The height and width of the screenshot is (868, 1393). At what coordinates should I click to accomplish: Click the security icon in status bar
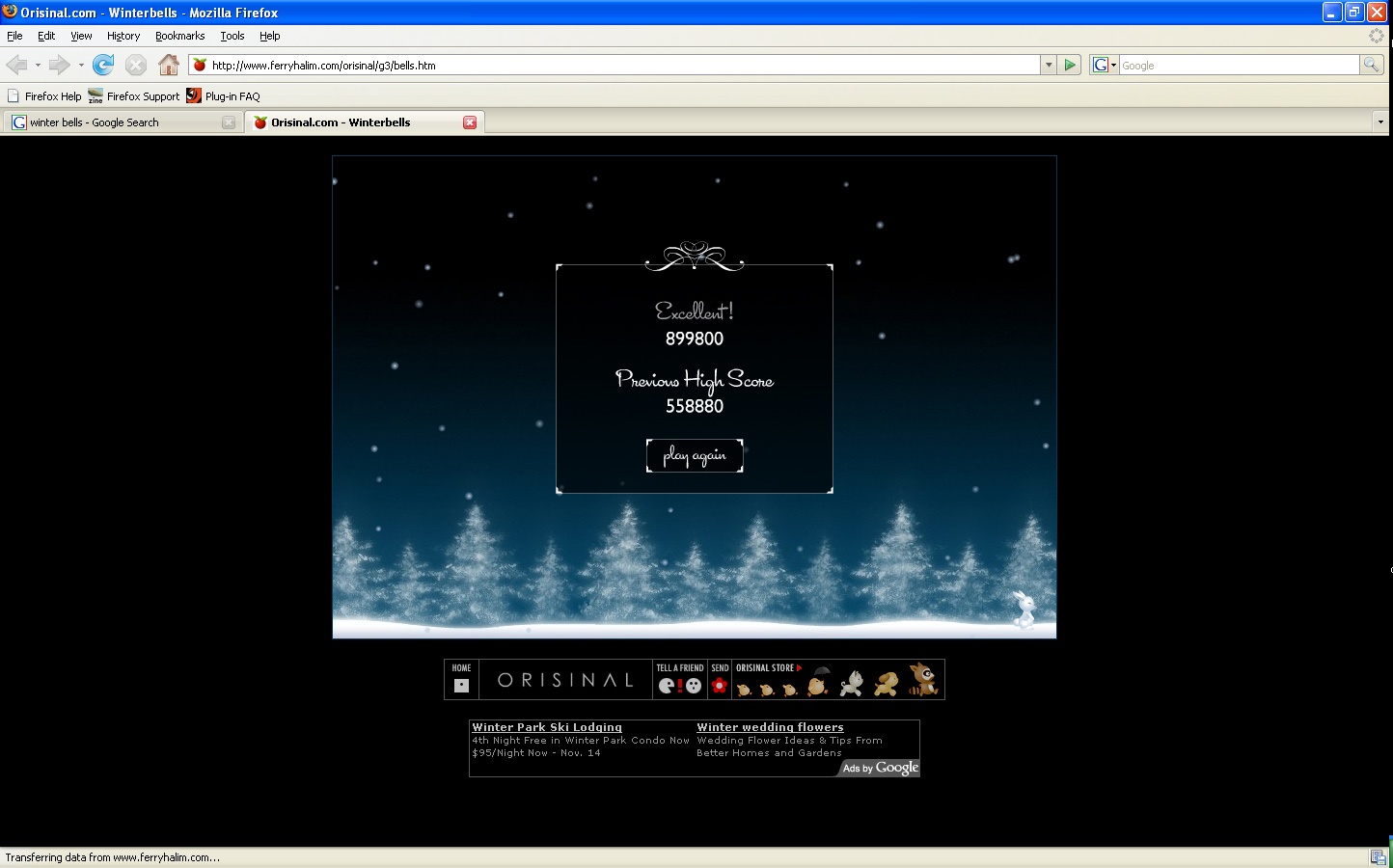tap(1378, 857)
